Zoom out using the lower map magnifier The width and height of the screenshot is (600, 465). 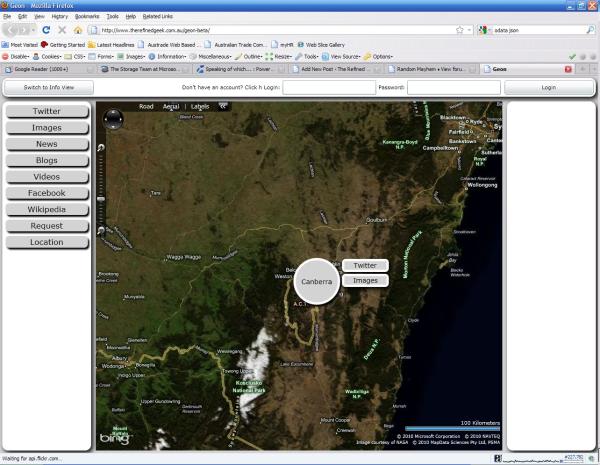click(101, 230)
